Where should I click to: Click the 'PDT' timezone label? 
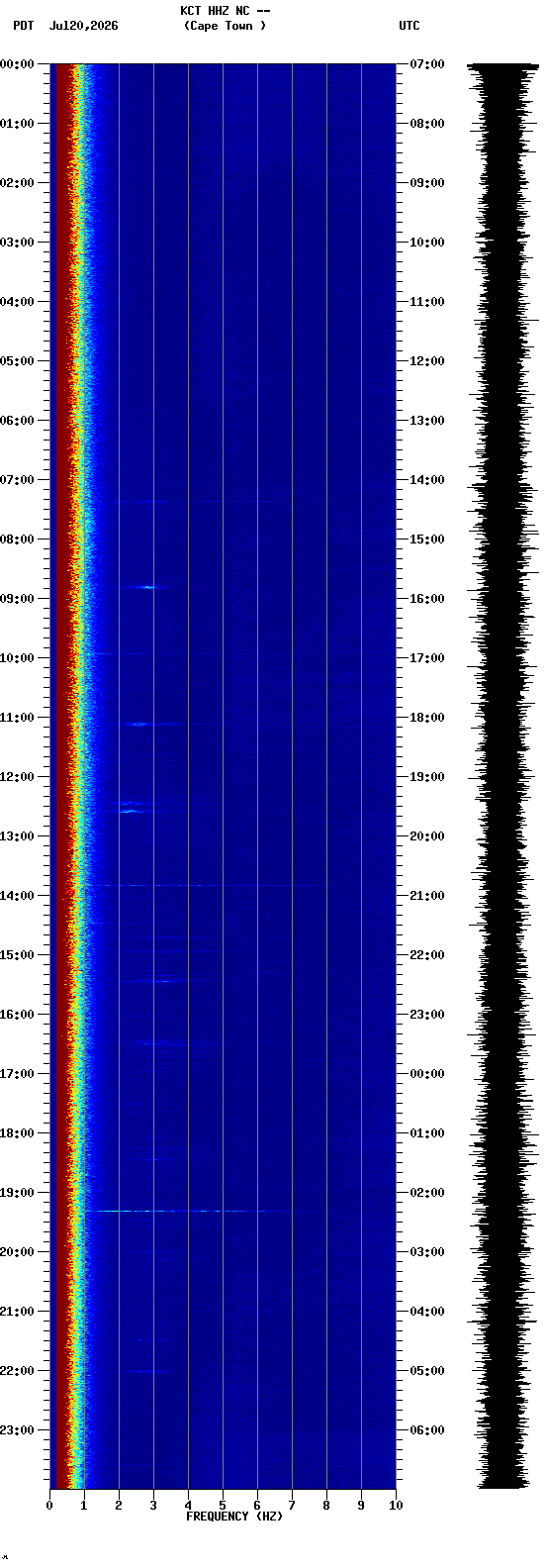[x=23, y=26]
